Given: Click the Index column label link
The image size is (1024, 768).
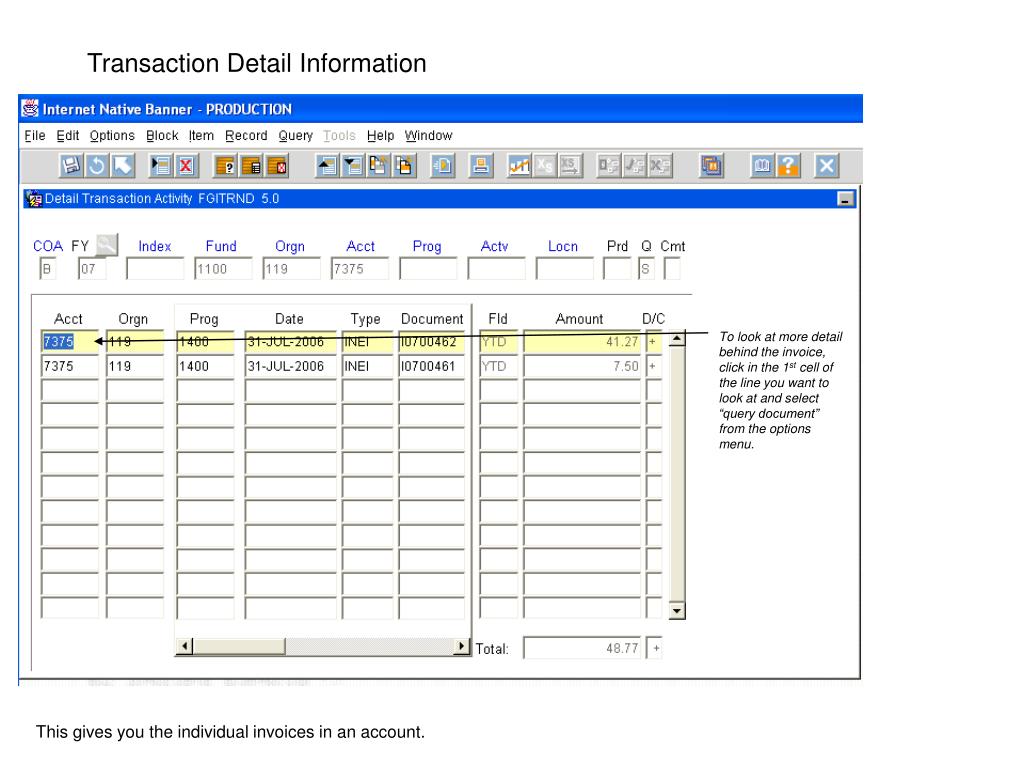Looking at the screenshot, I should click(155, 246).
